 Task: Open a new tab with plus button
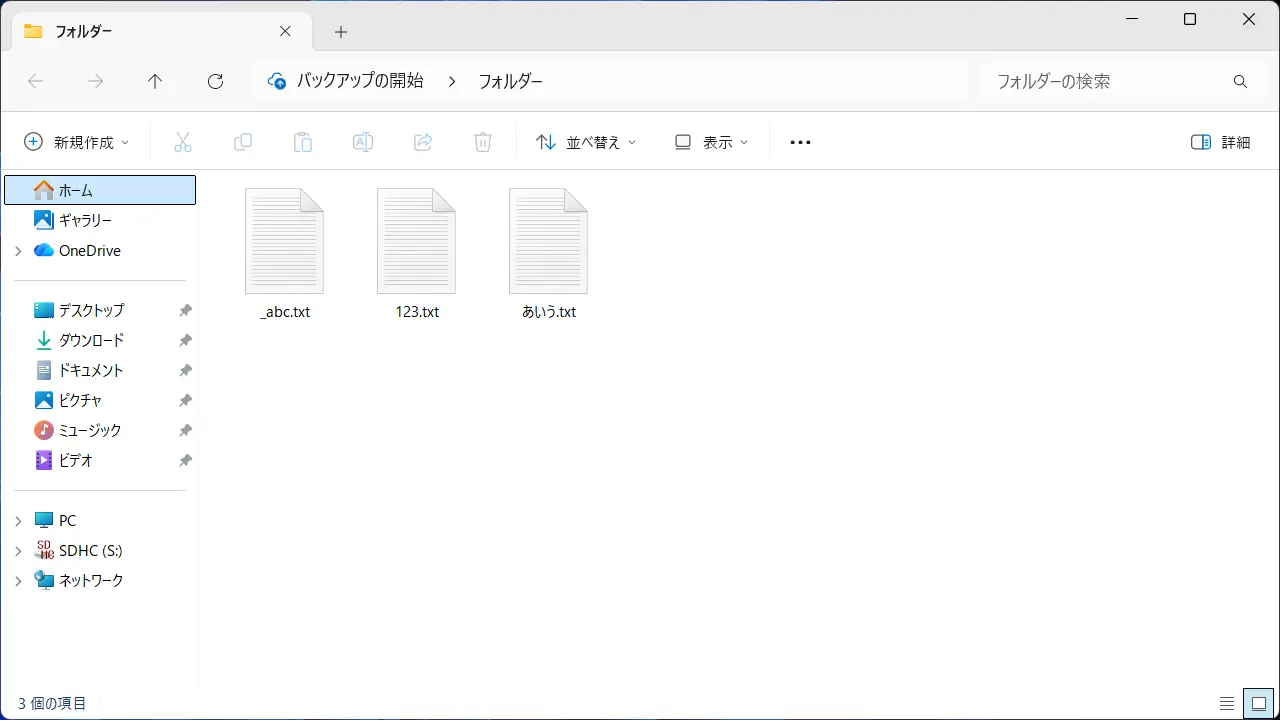341,32
